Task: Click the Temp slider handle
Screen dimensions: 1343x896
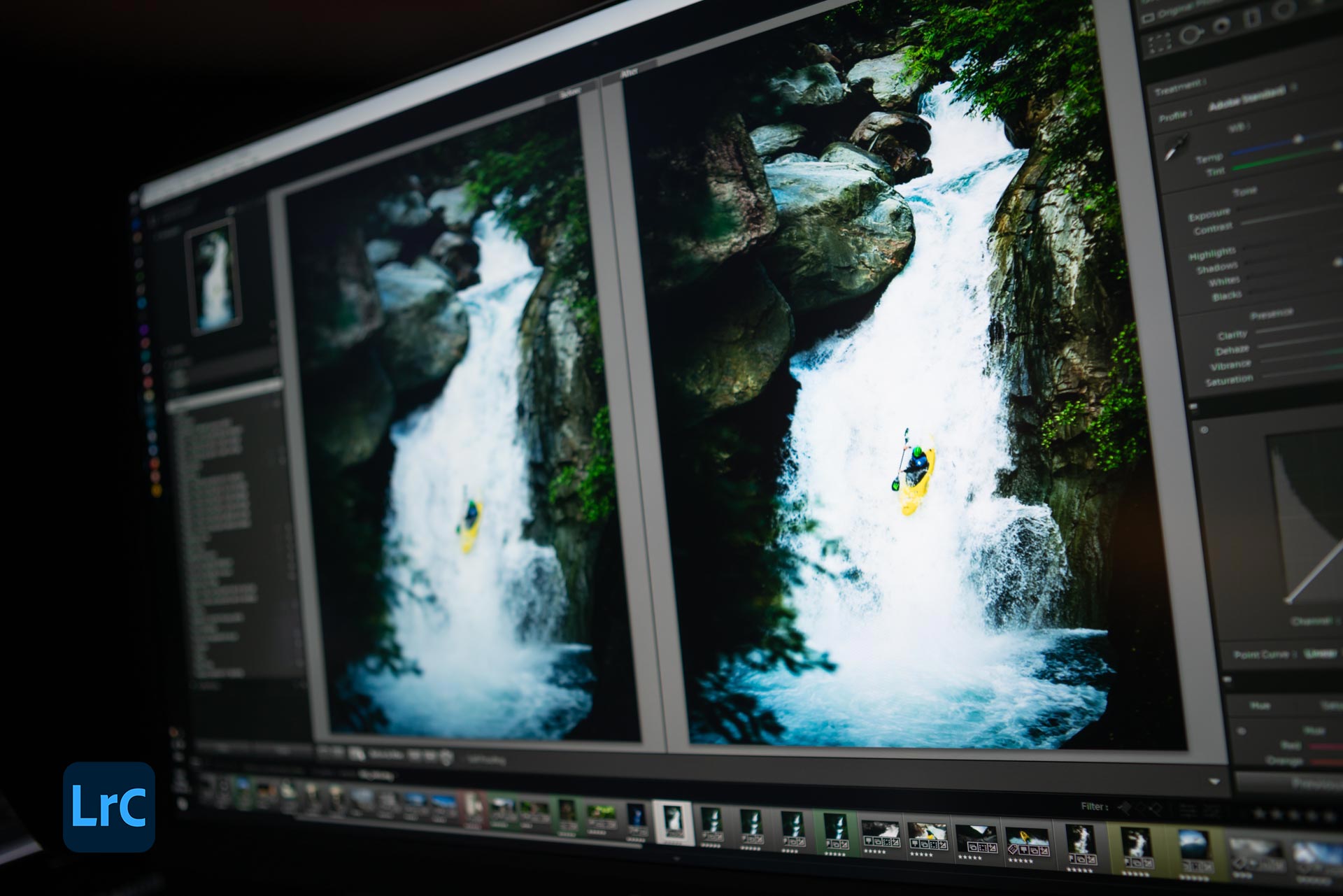Action: point(1298,139)
